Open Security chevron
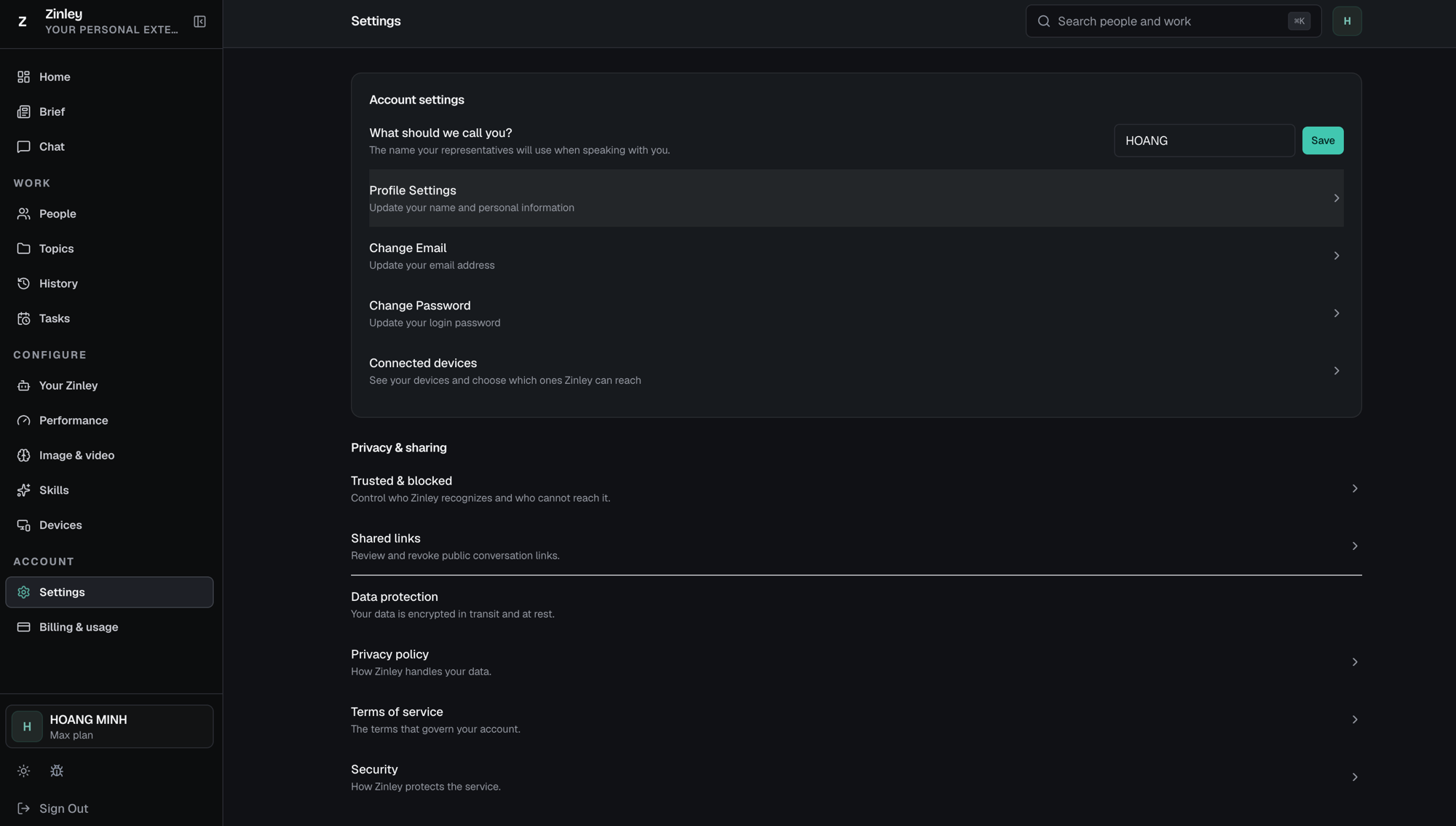Image resolution: width=1456 pixels, height=826 pixels. [1354, 777]
